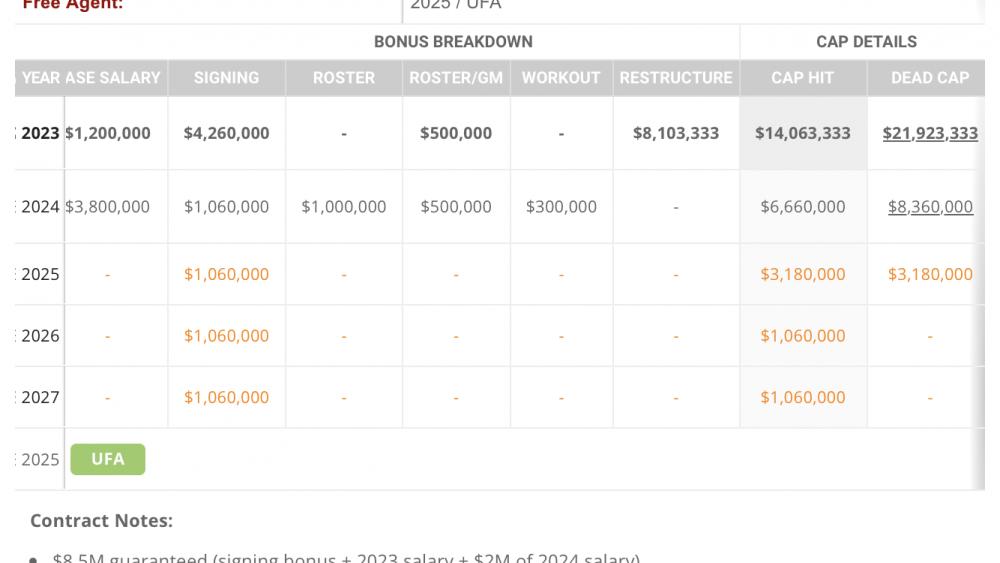The width and height of the screenshot is (1000, 563).
Task: Open the $8,360,000 dead cap link
Action: click(930, 207)
